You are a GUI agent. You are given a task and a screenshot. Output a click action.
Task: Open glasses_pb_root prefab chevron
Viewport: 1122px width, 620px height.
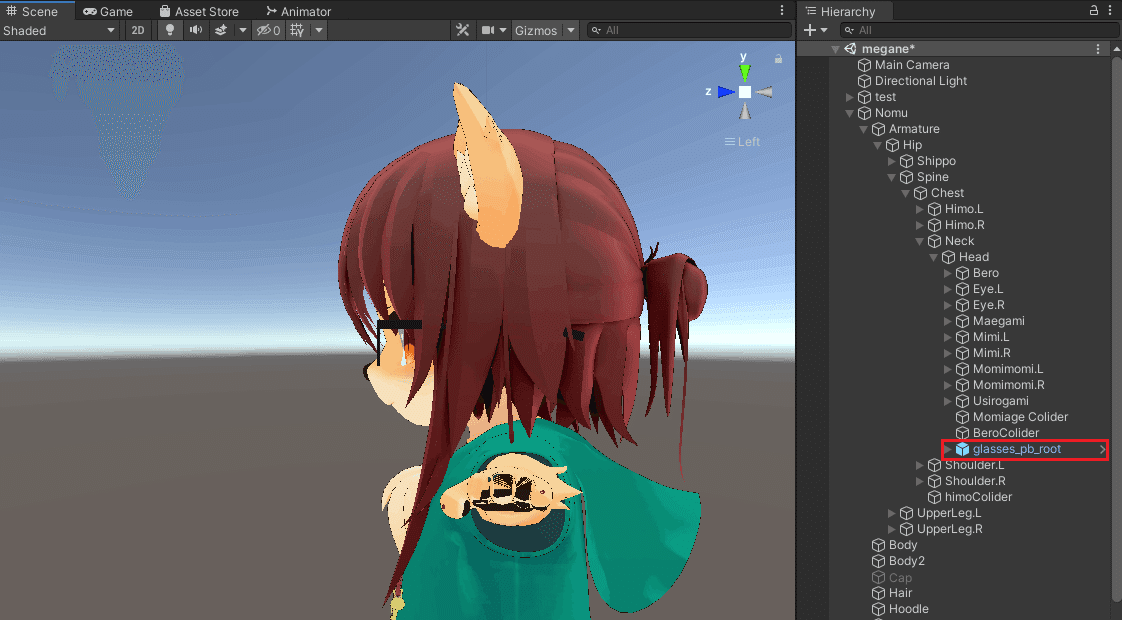[1102, 449]
